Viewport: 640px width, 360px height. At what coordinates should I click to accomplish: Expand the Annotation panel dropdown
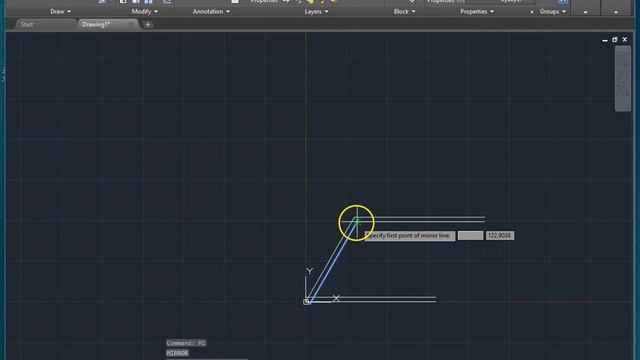[x=211, y=11]
